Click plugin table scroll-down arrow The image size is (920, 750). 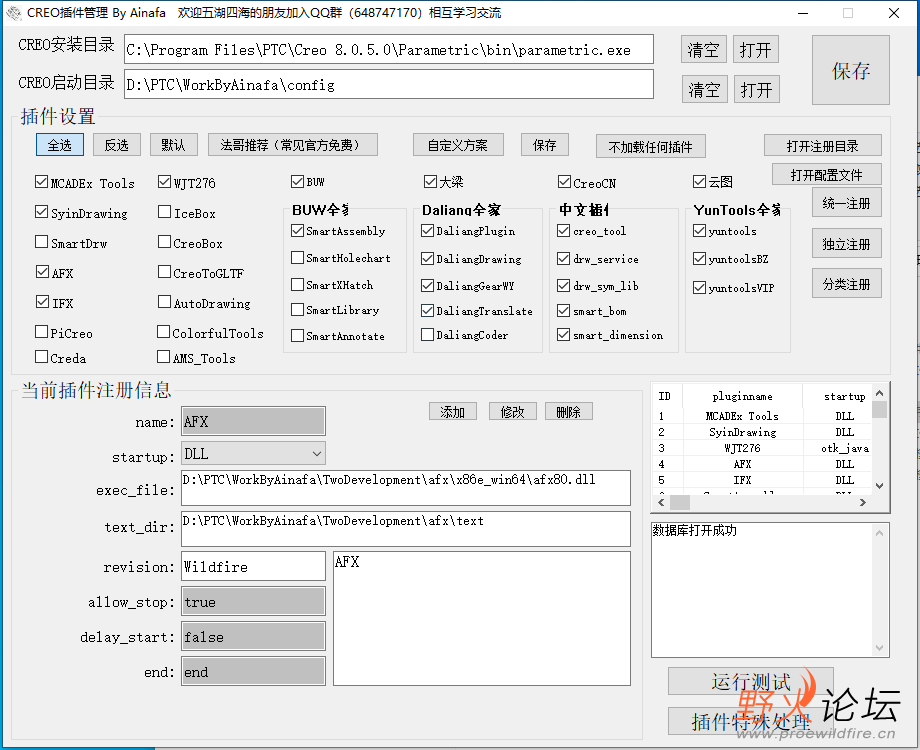point(879,485)
